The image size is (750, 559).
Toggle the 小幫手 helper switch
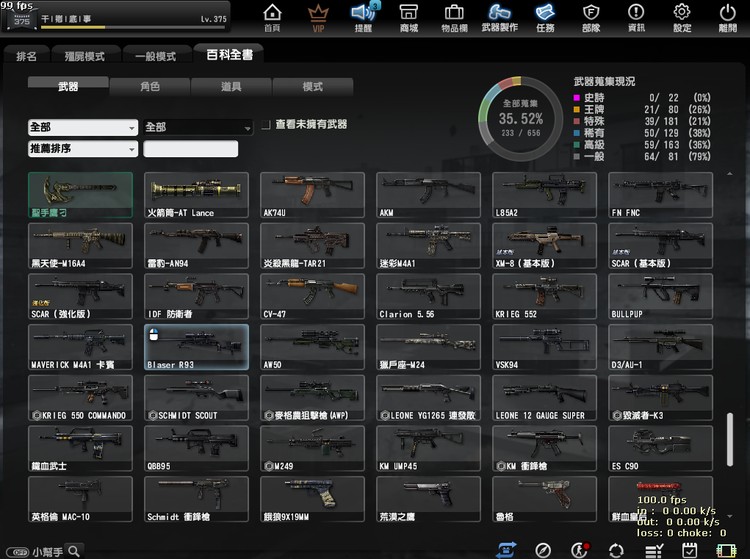click(x=18, y=552)
